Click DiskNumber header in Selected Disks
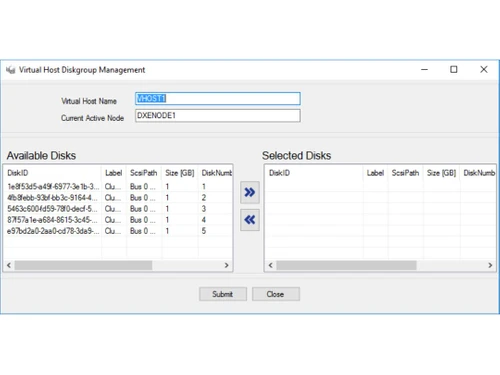 click(x=478, y=173)
